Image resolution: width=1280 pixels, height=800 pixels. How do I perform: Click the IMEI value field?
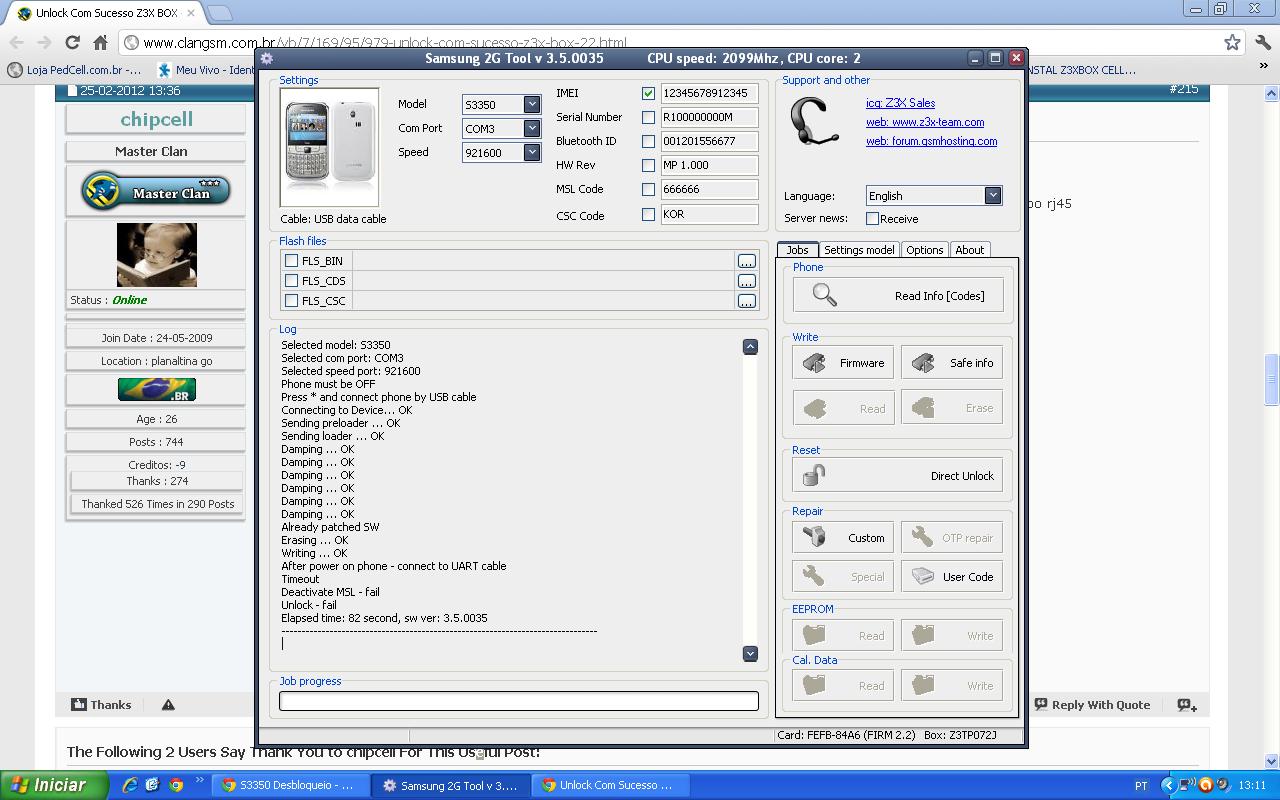pyautogui.click(x=709, y=93)
